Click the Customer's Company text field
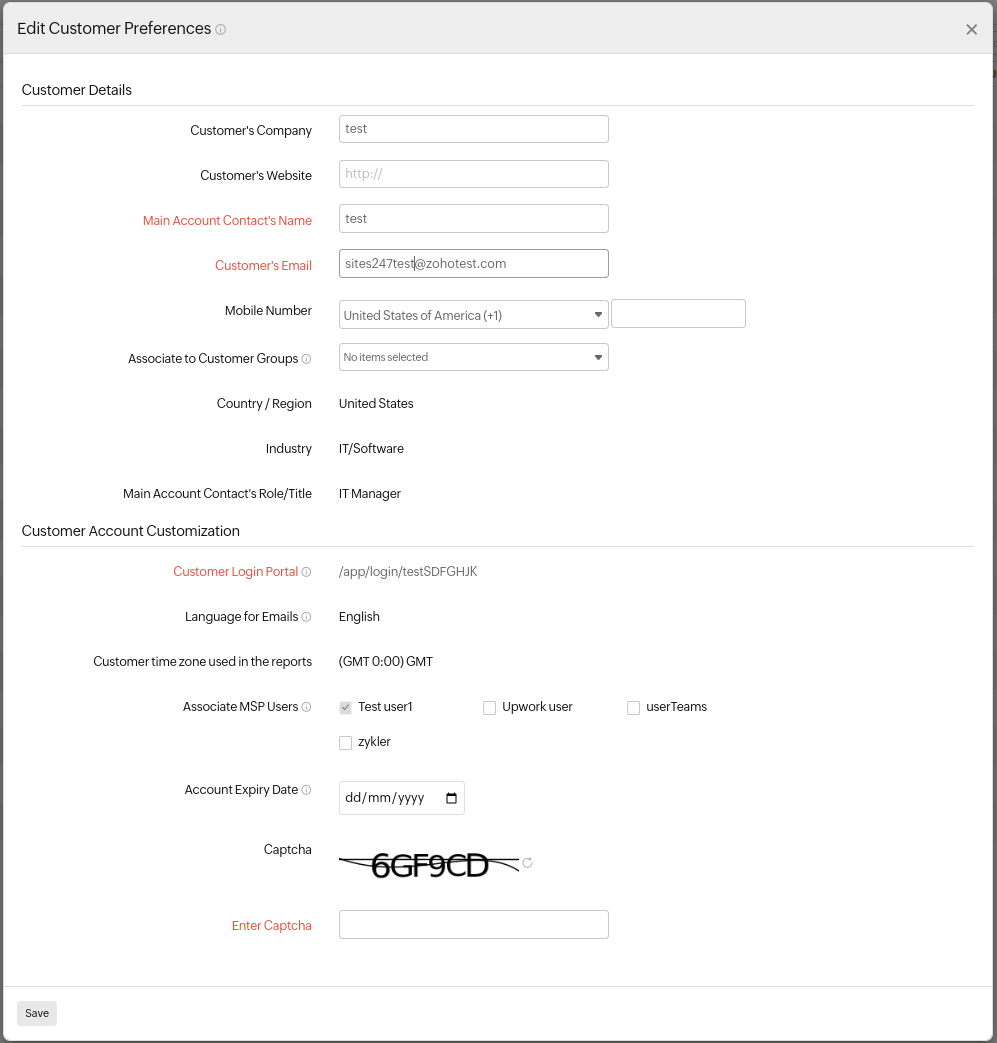Image resolution: width=997 pixels, height=1043 pixels. click(473, 129)
